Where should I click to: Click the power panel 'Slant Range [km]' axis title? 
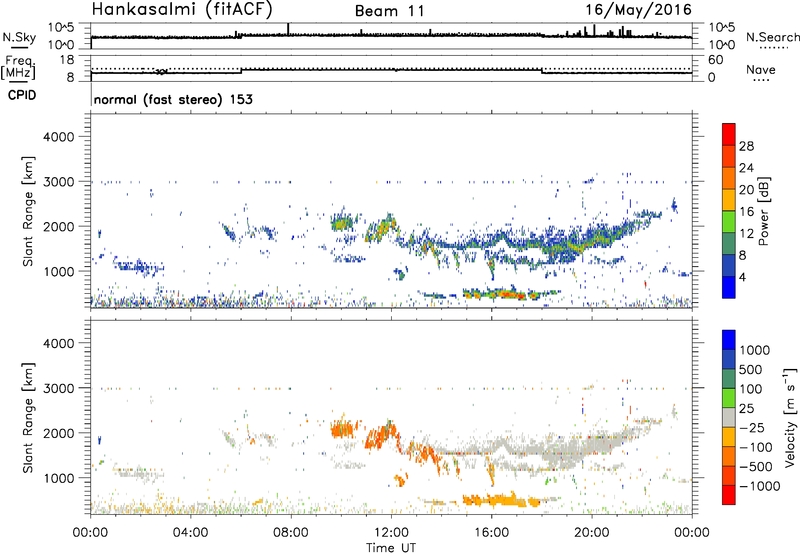(x=28, y=211)
